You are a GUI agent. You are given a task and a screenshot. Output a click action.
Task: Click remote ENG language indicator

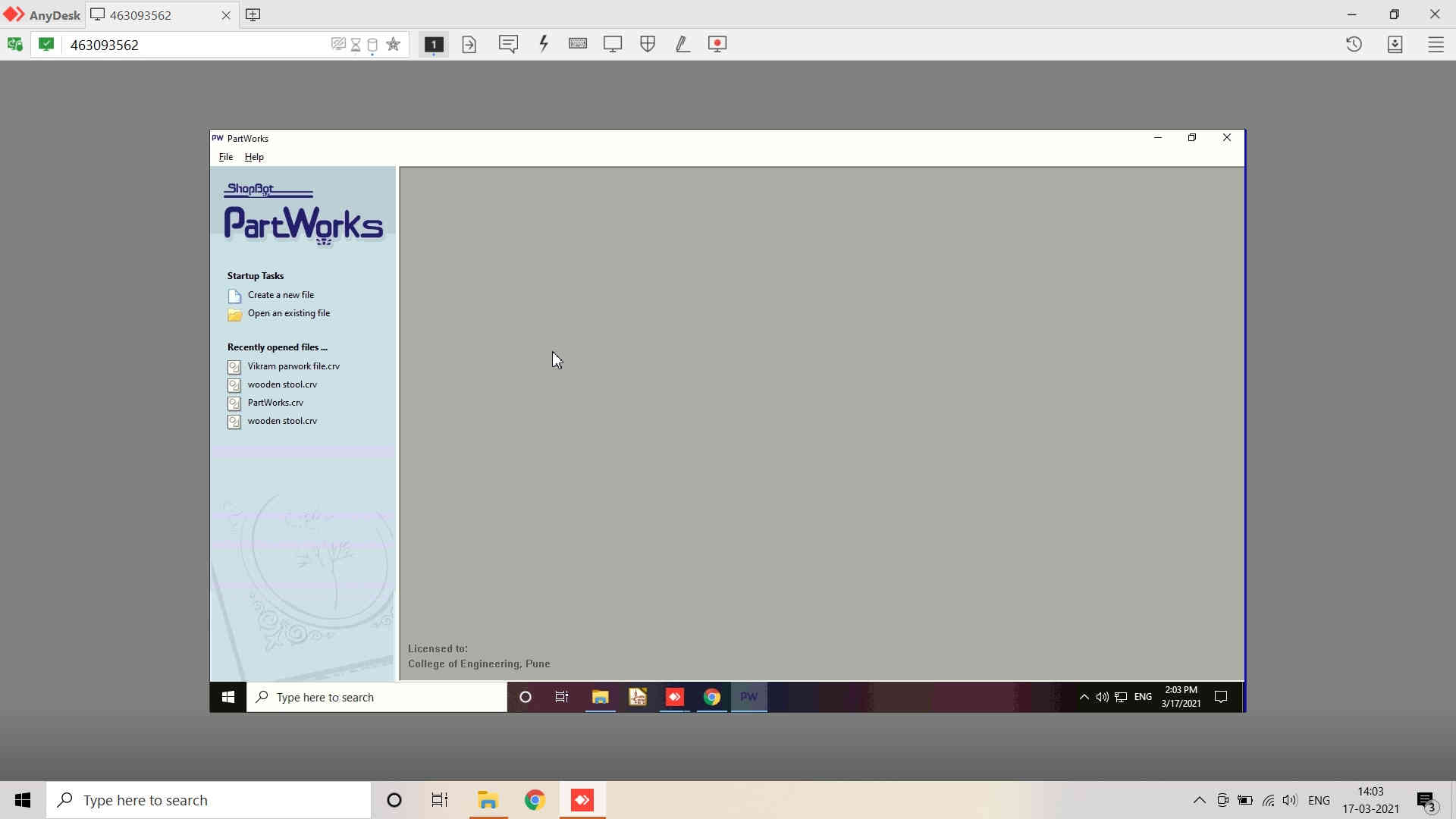tap(1143, 697)
